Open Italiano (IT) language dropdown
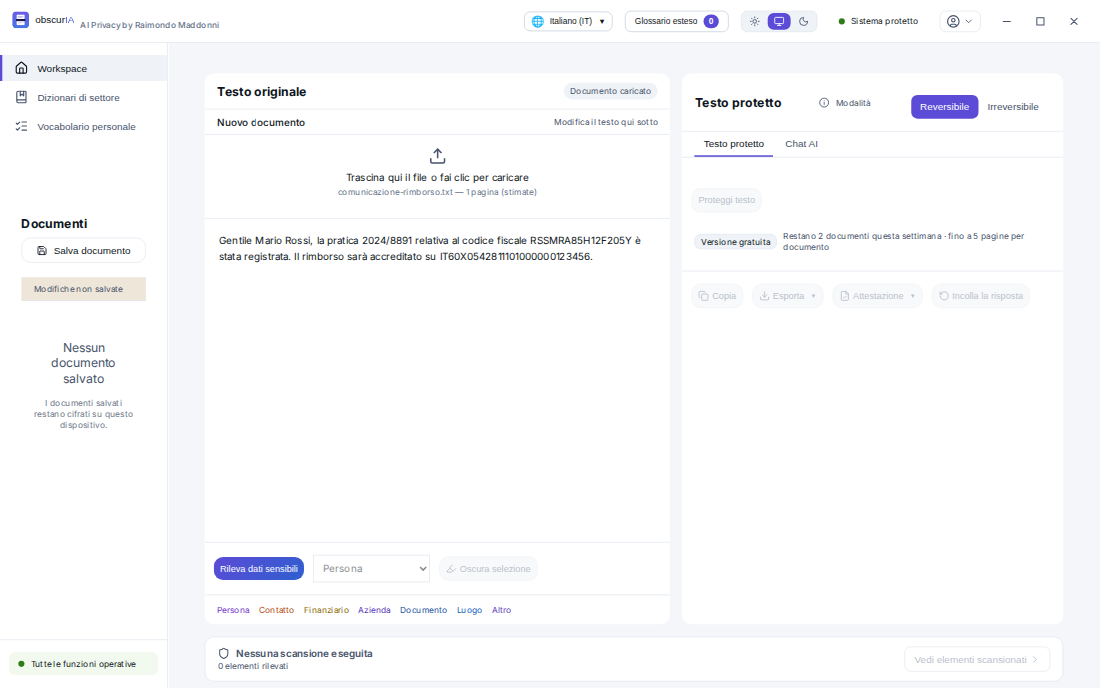The height and width of the screenshot is (688, 1100). (x=568, y=21)
